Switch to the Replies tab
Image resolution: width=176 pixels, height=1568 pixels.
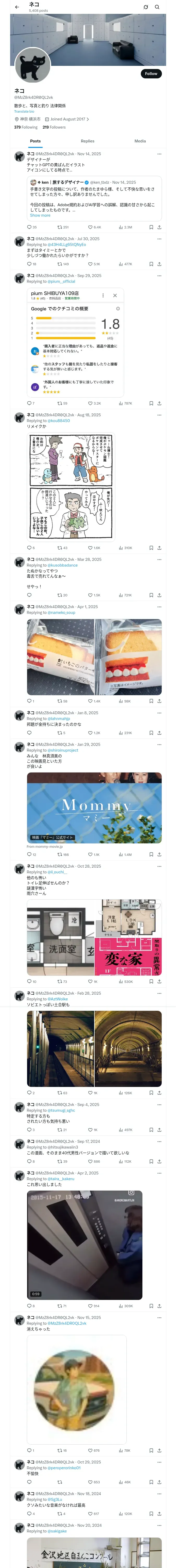pyautogui.click(x=87, y=141)
